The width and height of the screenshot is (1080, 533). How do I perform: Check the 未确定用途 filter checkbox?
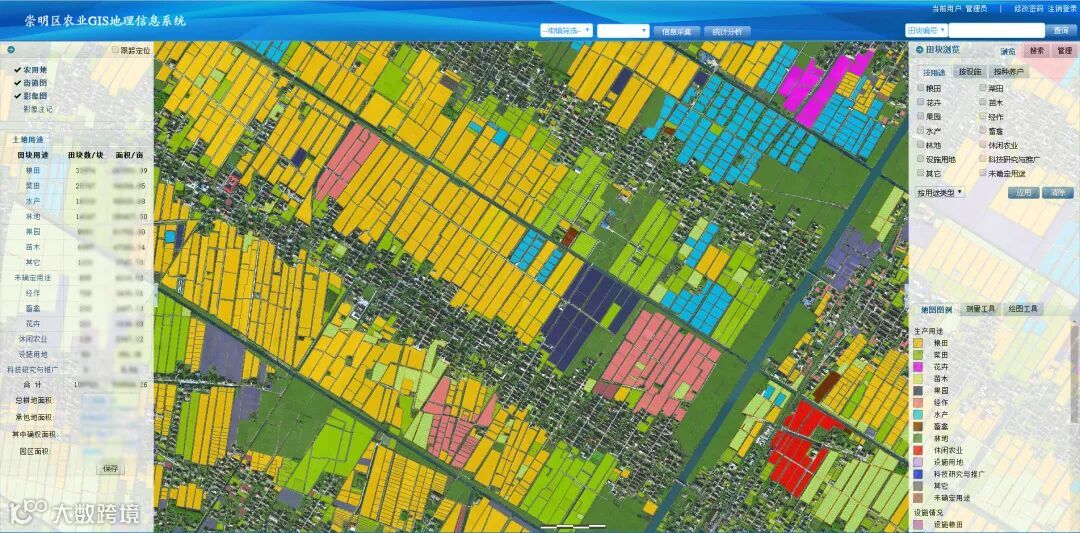(982, 173)
